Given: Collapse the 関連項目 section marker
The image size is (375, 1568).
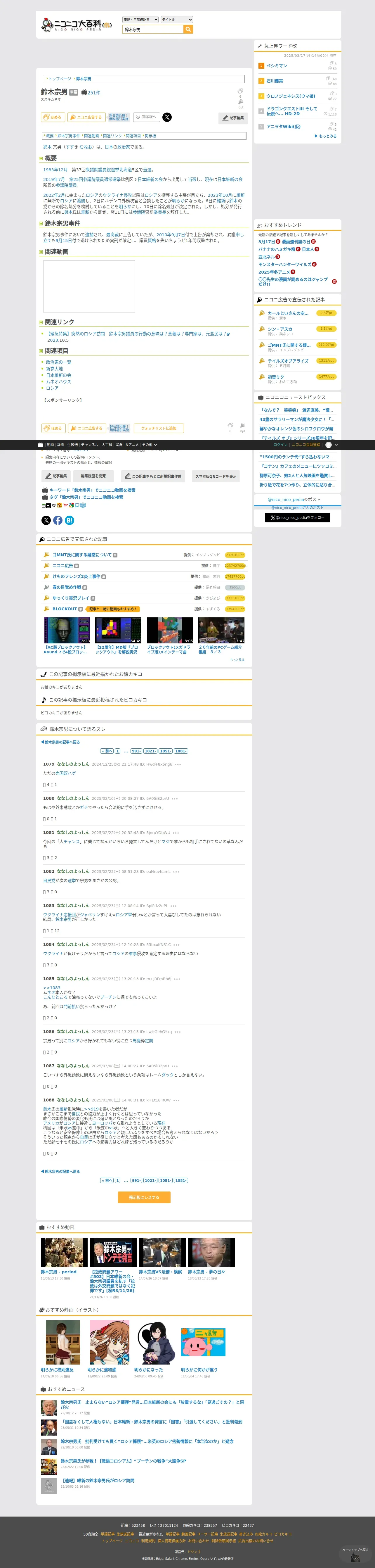Looking at the screenshot, I should (41, 351).
